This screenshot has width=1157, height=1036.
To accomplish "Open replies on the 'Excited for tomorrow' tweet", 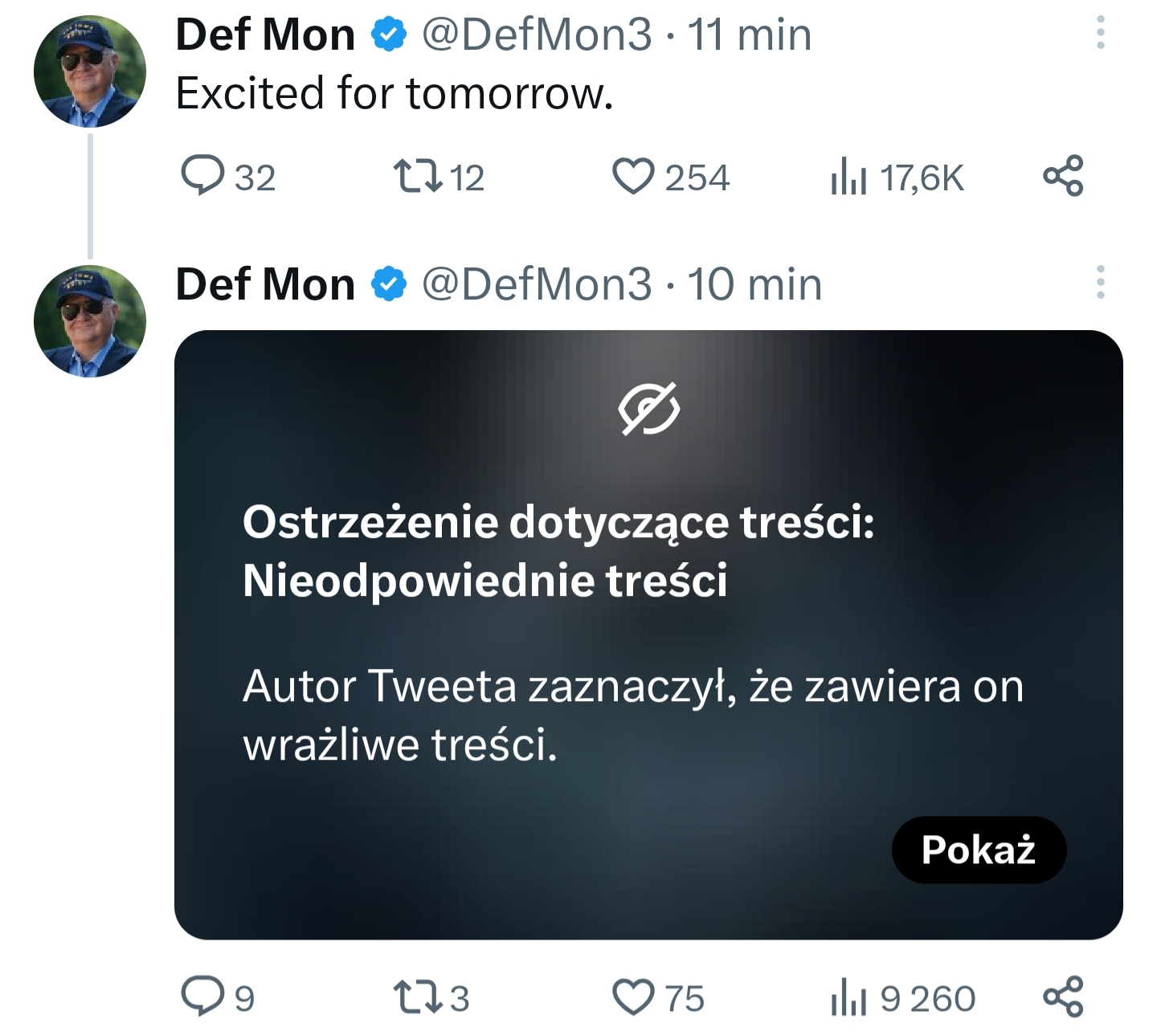I will 228,177.
